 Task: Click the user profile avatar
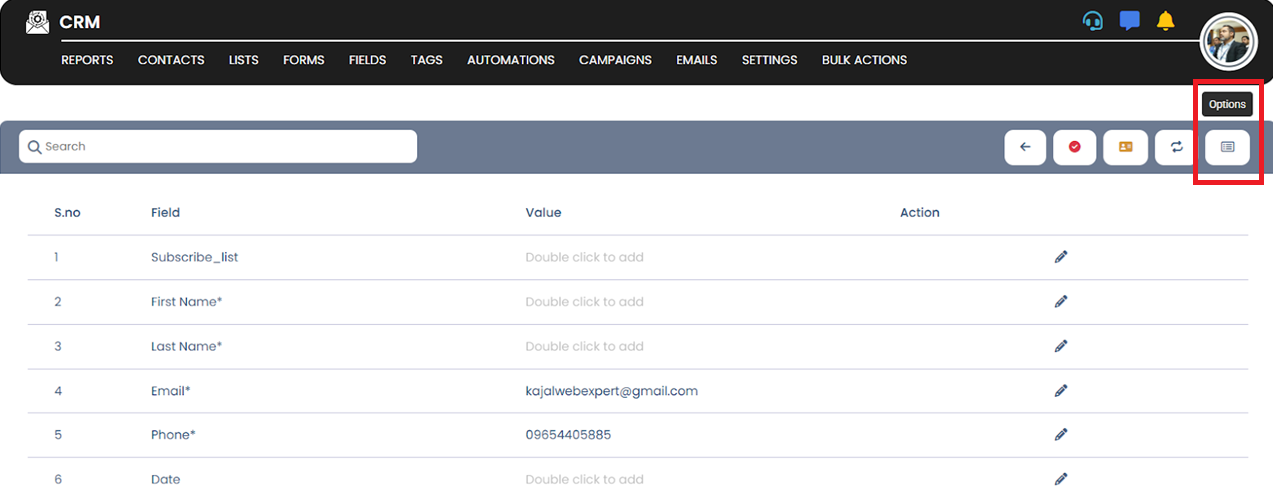pos(1228,42)
